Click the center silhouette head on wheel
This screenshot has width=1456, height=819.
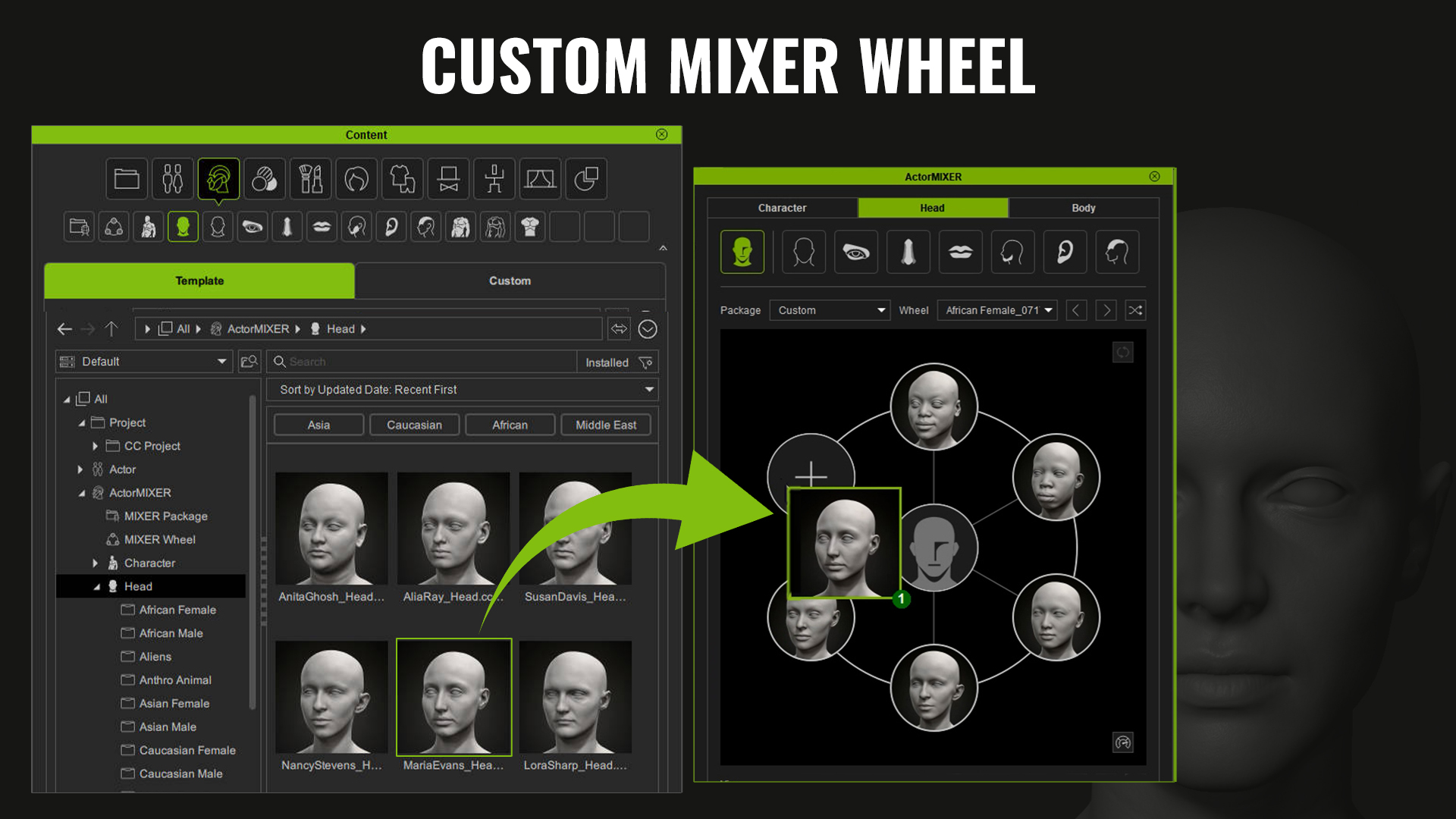tap(937, 548)
